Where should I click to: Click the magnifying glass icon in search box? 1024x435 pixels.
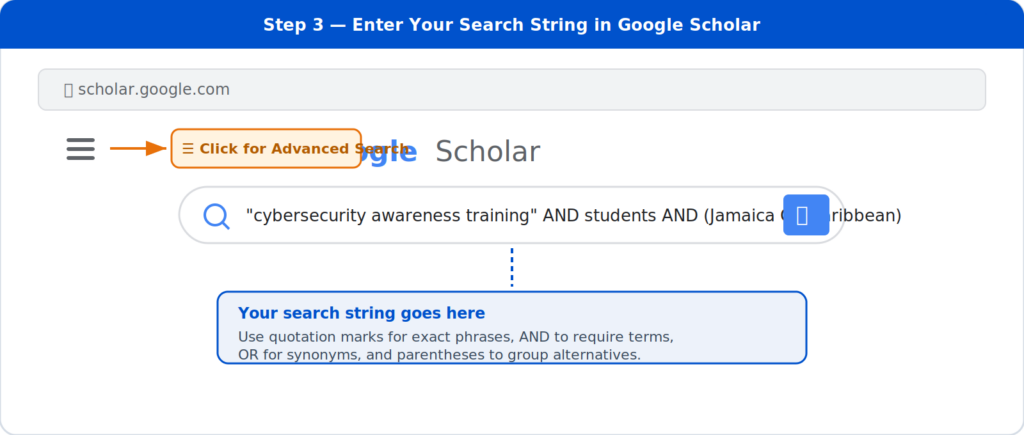[216, 216]
